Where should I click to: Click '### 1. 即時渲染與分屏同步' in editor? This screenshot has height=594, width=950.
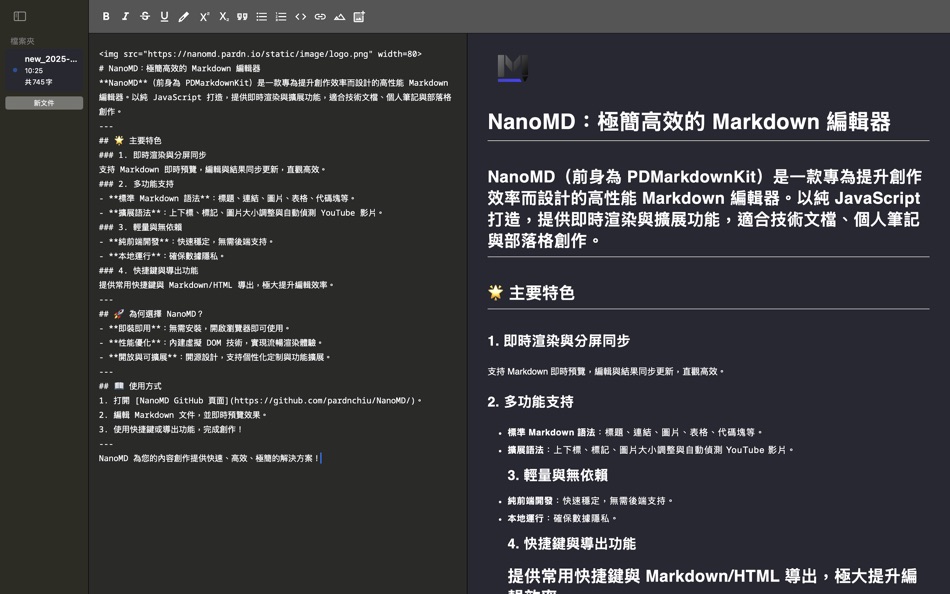point(153,155)
